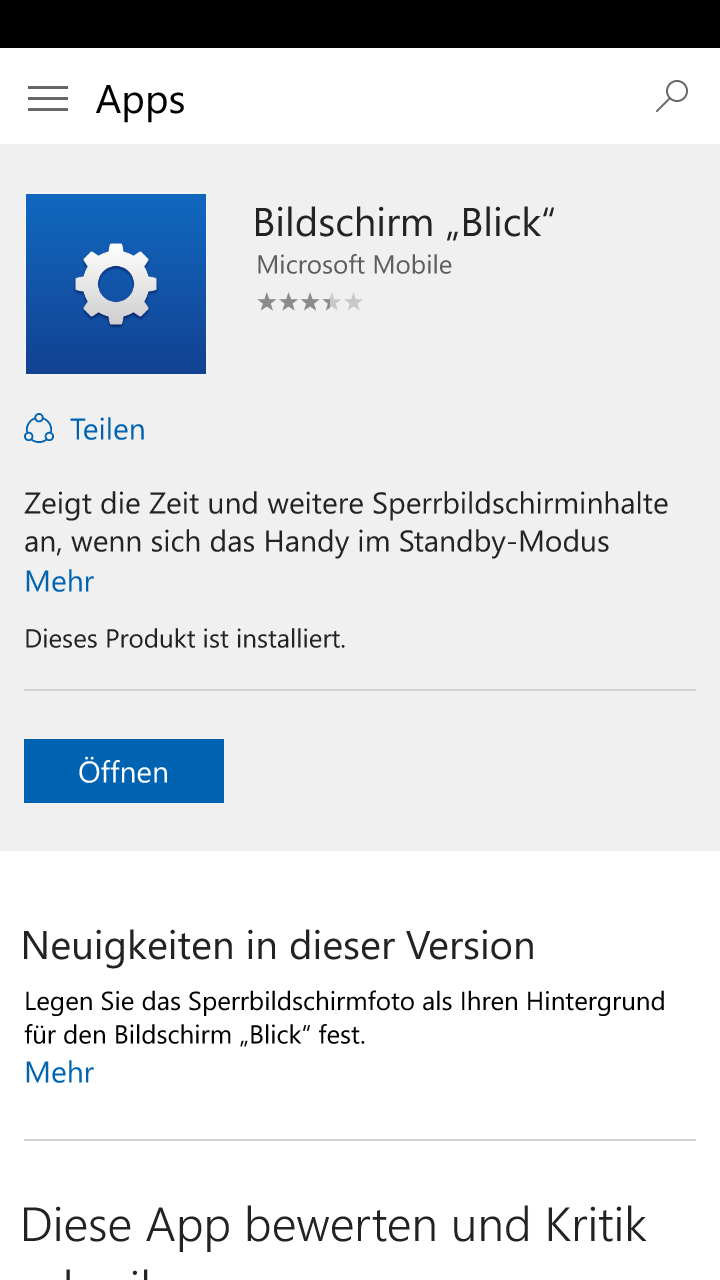Click the last empty rating star
Viewport: 720px width, 1280px height.
[x=353, y=302]
